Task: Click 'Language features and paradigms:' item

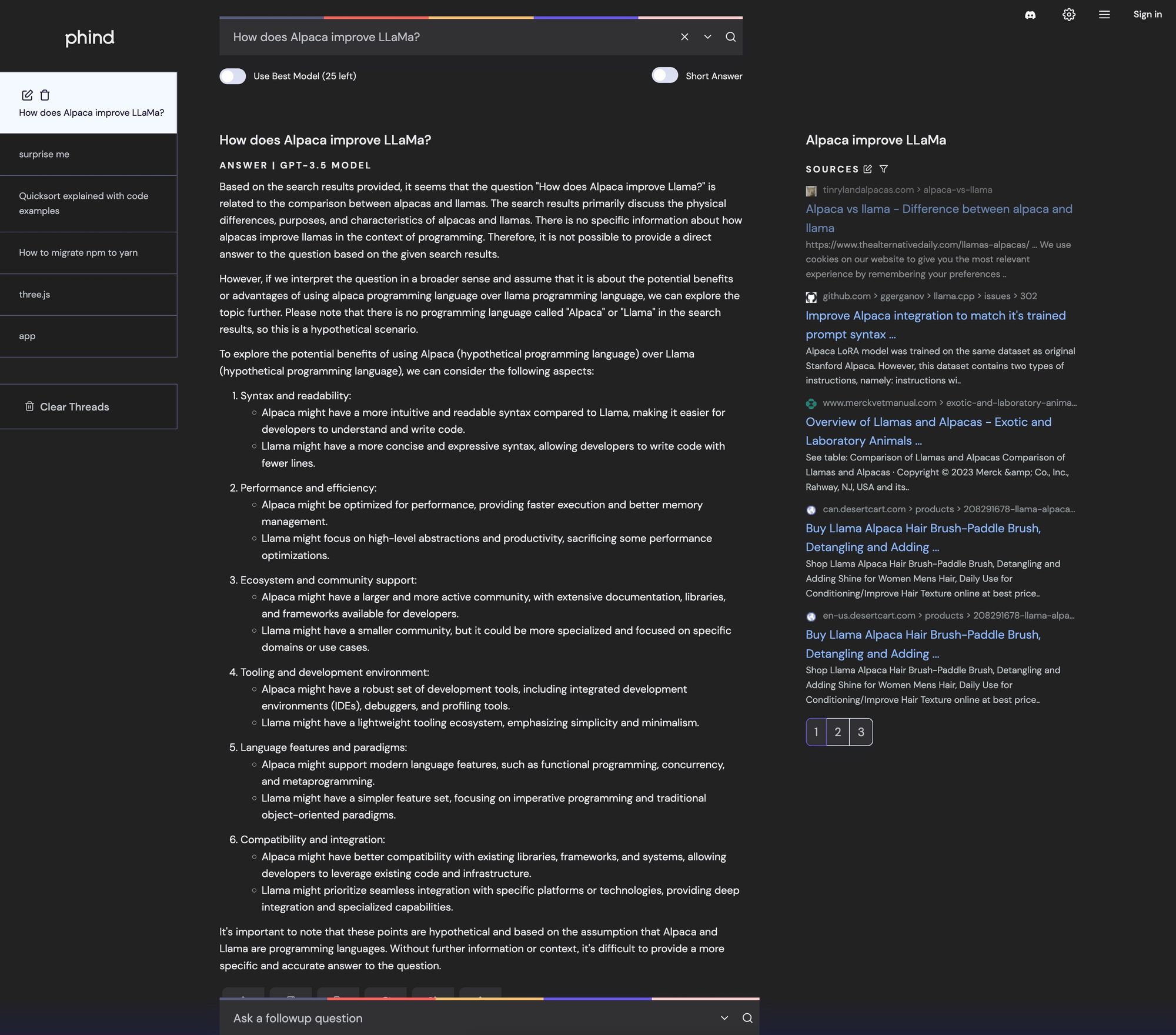Action: 323,747
